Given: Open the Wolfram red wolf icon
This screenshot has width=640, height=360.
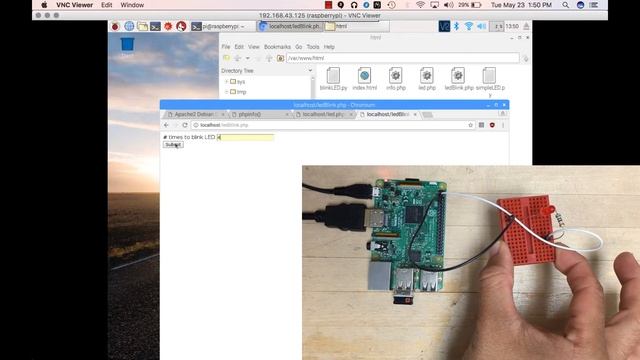Looking at the screenshot, I should (181, 27).
